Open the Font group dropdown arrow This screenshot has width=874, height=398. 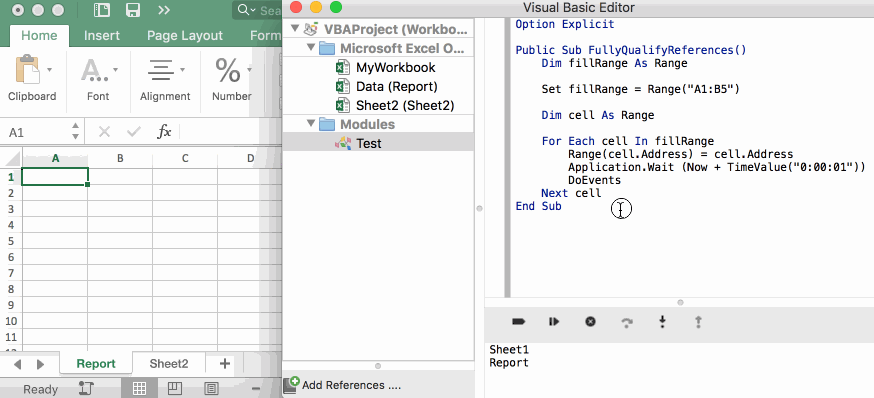coord(115,70)
